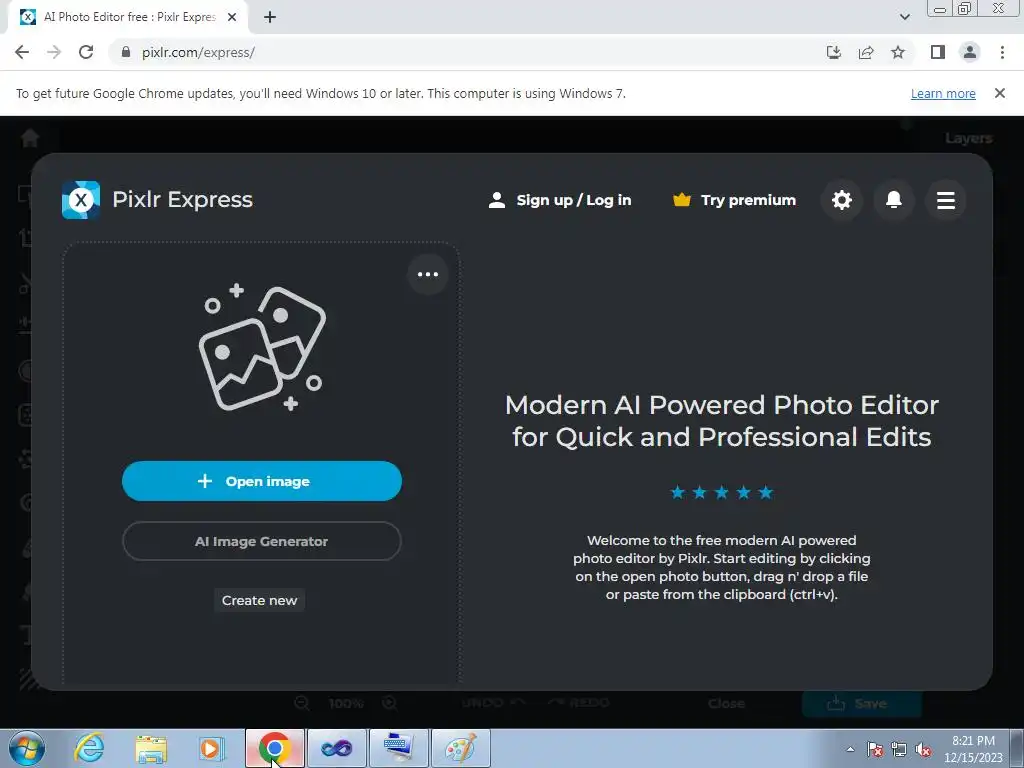Open the settings gear in Pixlr header
The height and width of the screenshot is (768, 1024).
[842, 200]
